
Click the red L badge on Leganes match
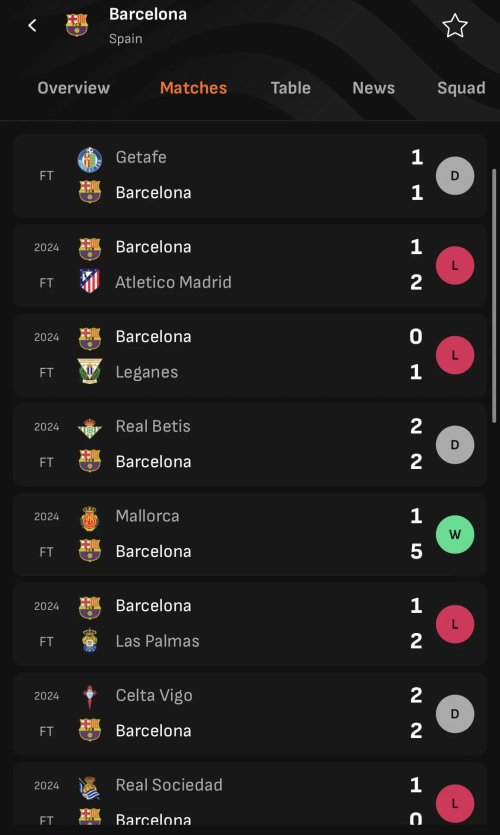pos(455,355)
